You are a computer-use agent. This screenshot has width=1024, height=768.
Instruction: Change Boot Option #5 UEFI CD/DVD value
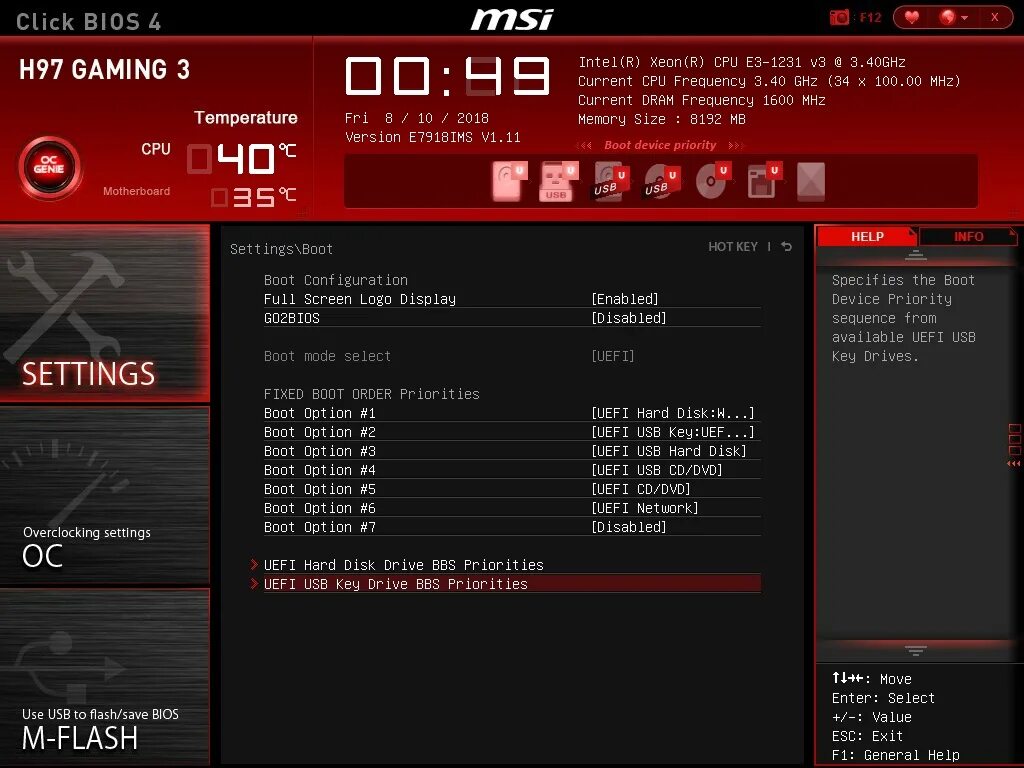point(641,489)
